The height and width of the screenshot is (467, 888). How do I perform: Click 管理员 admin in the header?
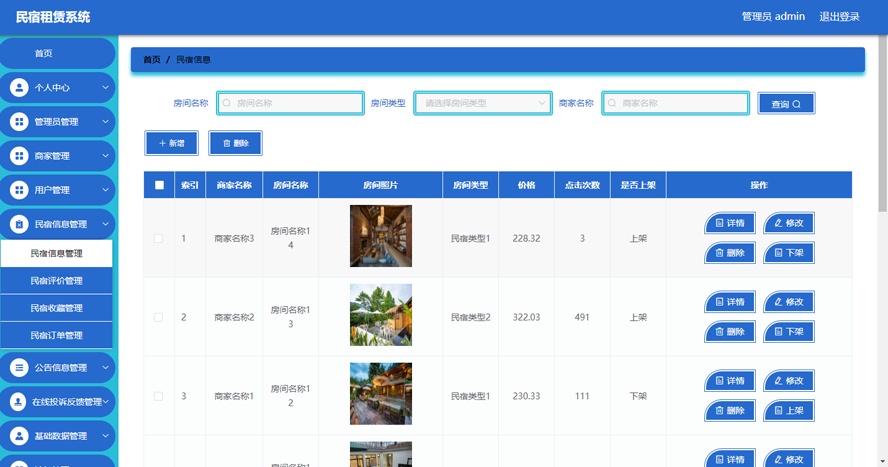773,17
